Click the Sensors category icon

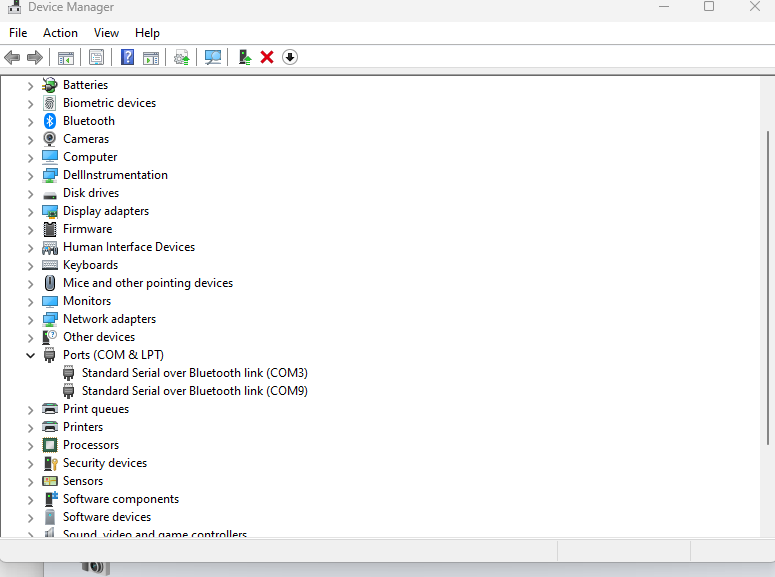coord(49,481)
